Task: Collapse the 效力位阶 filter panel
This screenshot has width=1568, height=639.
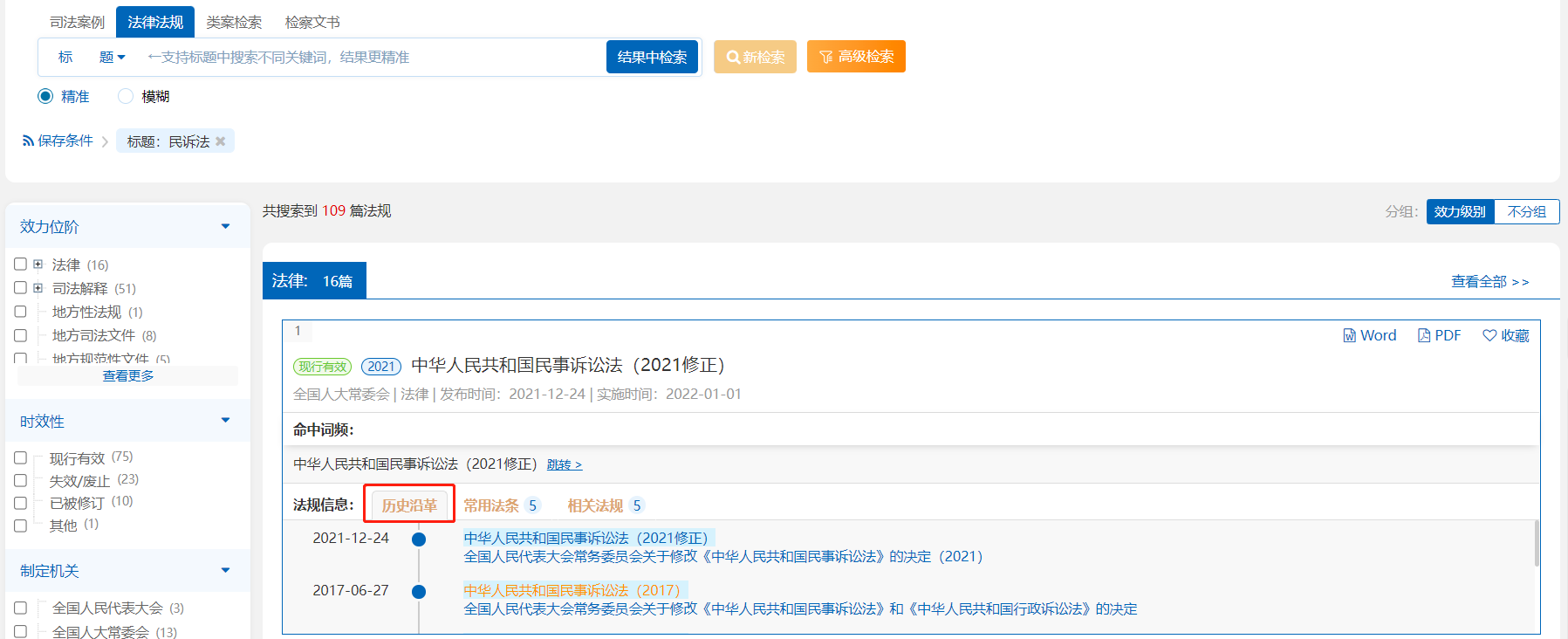Action: tap(225, 226)
